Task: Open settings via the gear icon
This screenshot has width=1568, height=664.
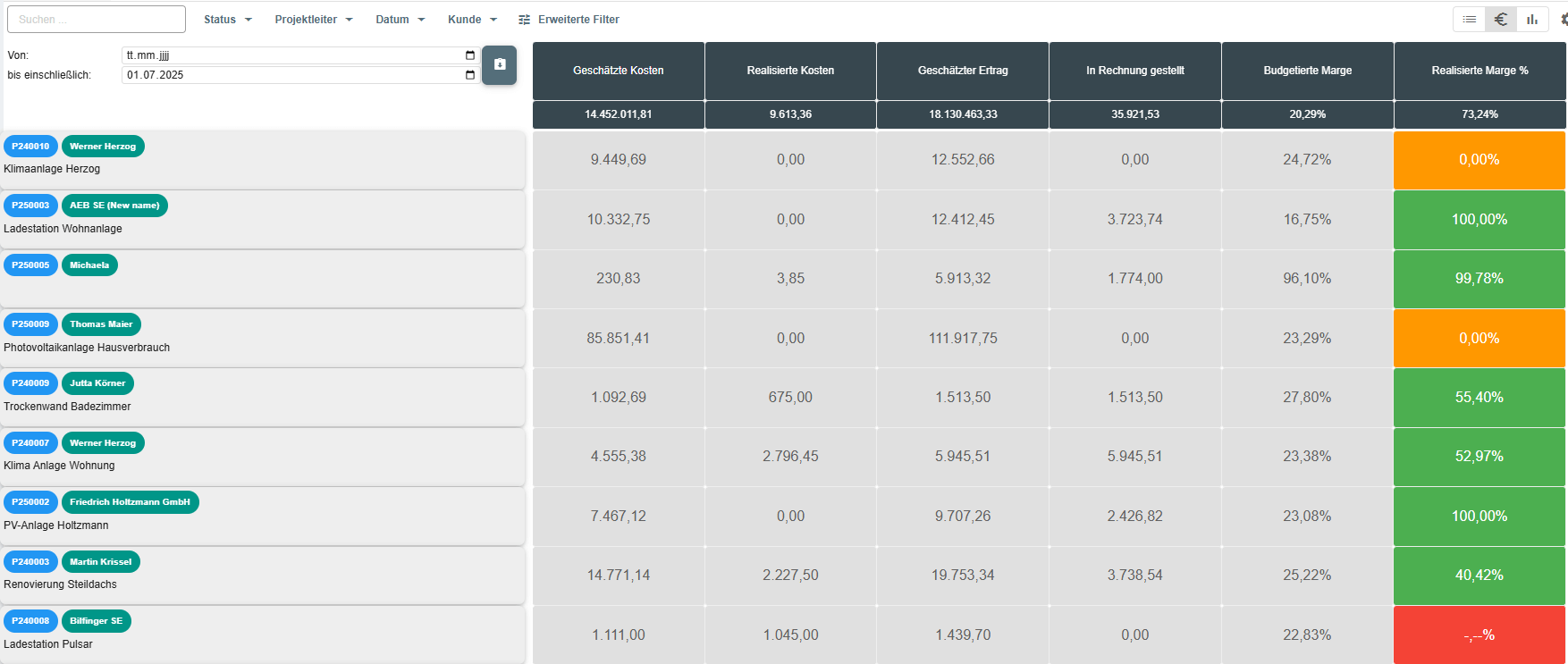Action: pos(1564,19)
